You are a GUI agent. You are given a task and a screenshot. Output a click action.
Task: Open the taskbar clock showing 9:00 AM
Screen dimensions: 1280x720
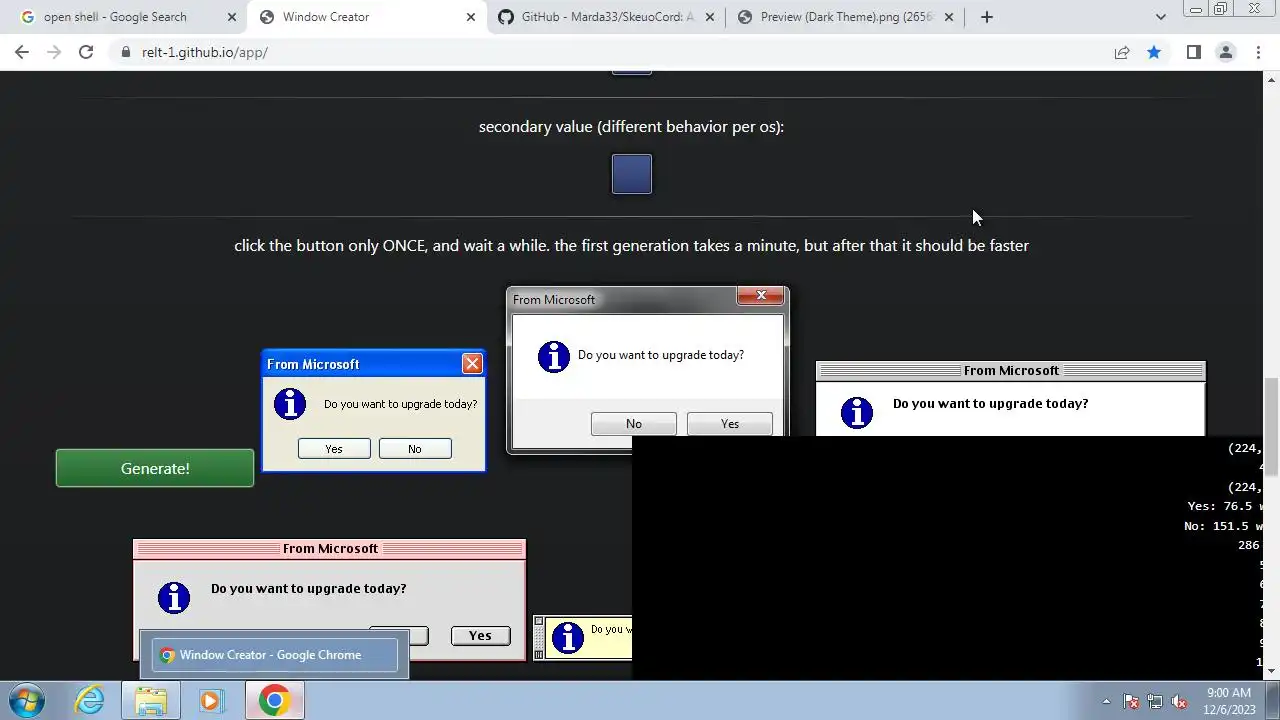coord(1229,701)
